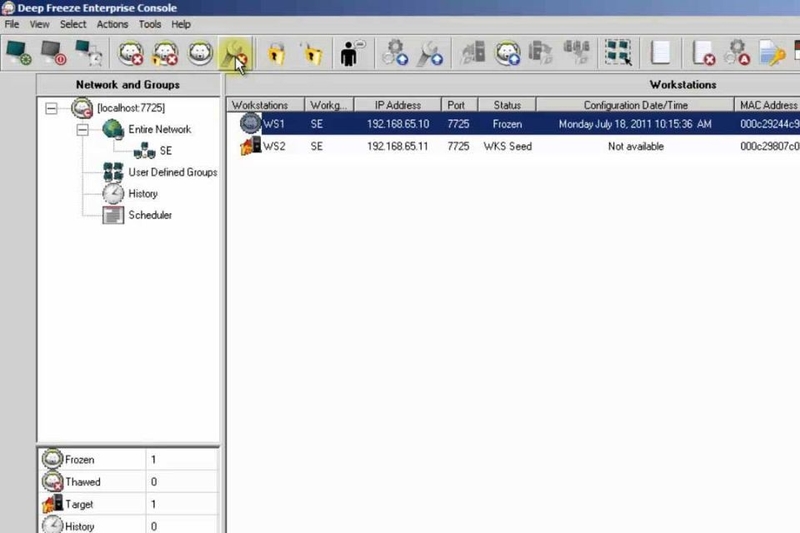800x533 pixels.
Task: Click the IP address 192.168.65.11
Action: pyautogui.click(x=398, y=146)
